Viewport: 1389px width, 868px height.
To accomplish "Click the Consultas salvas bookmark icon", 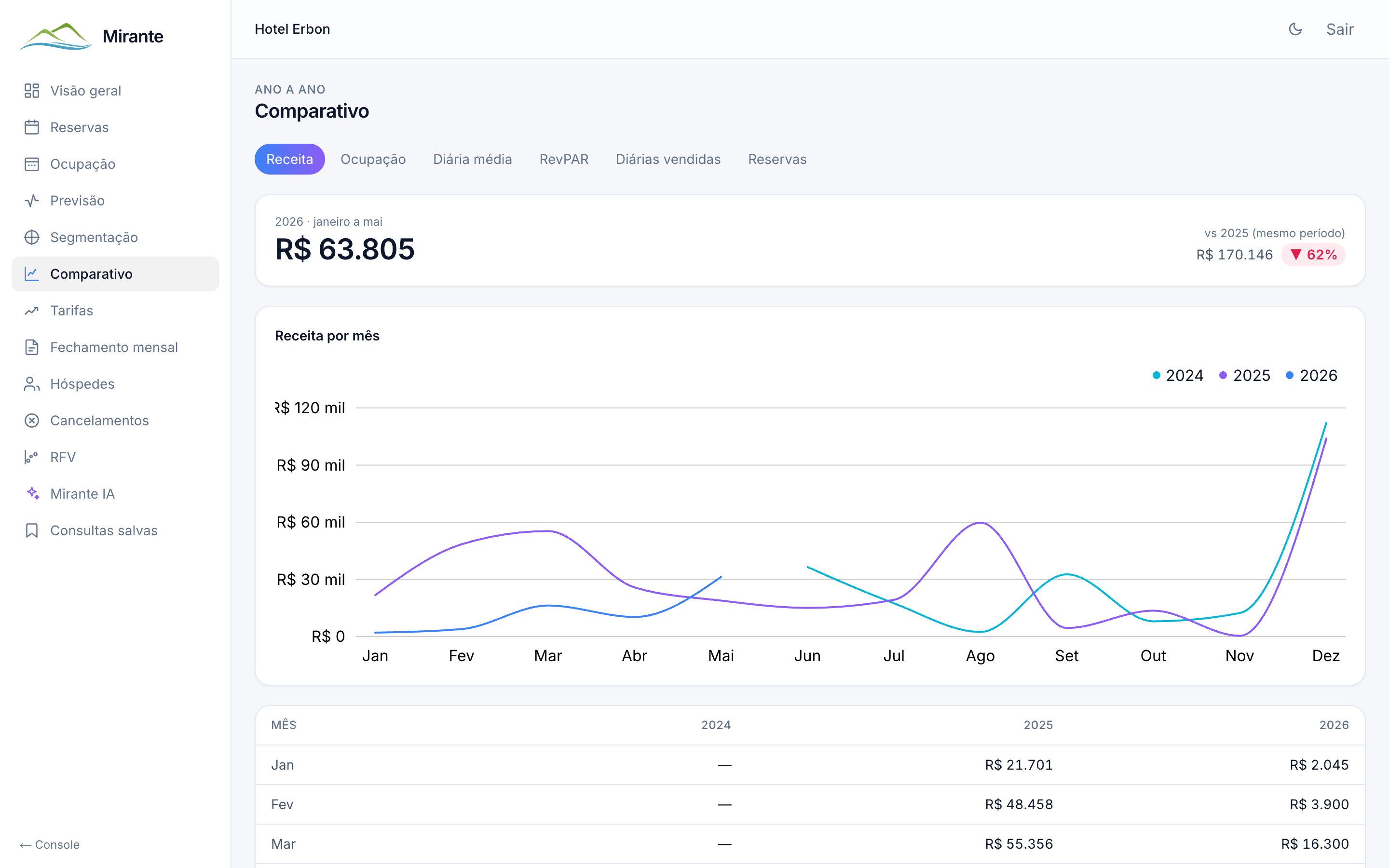I will click(31, 531).
